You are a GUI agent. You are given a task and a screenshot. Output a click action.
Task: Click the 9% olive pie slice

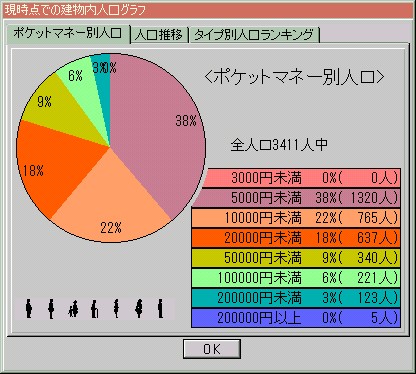[x=67, y=110]
